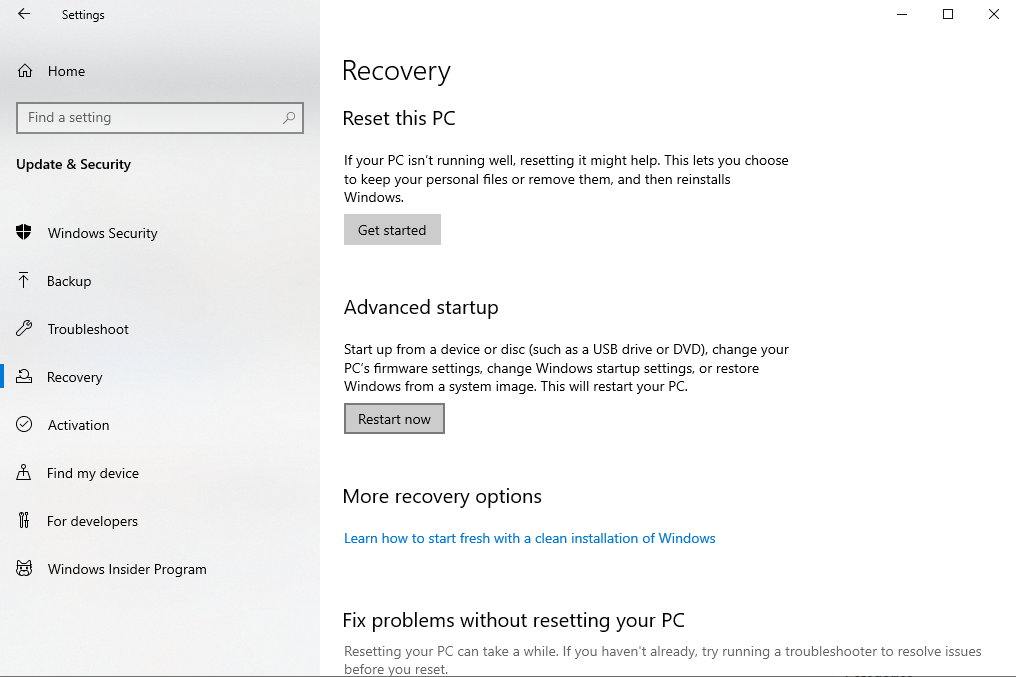Screen dimensions: 1016x677
Task: Open the Recovery sidebar entry
Action: [x=75, y=377]
